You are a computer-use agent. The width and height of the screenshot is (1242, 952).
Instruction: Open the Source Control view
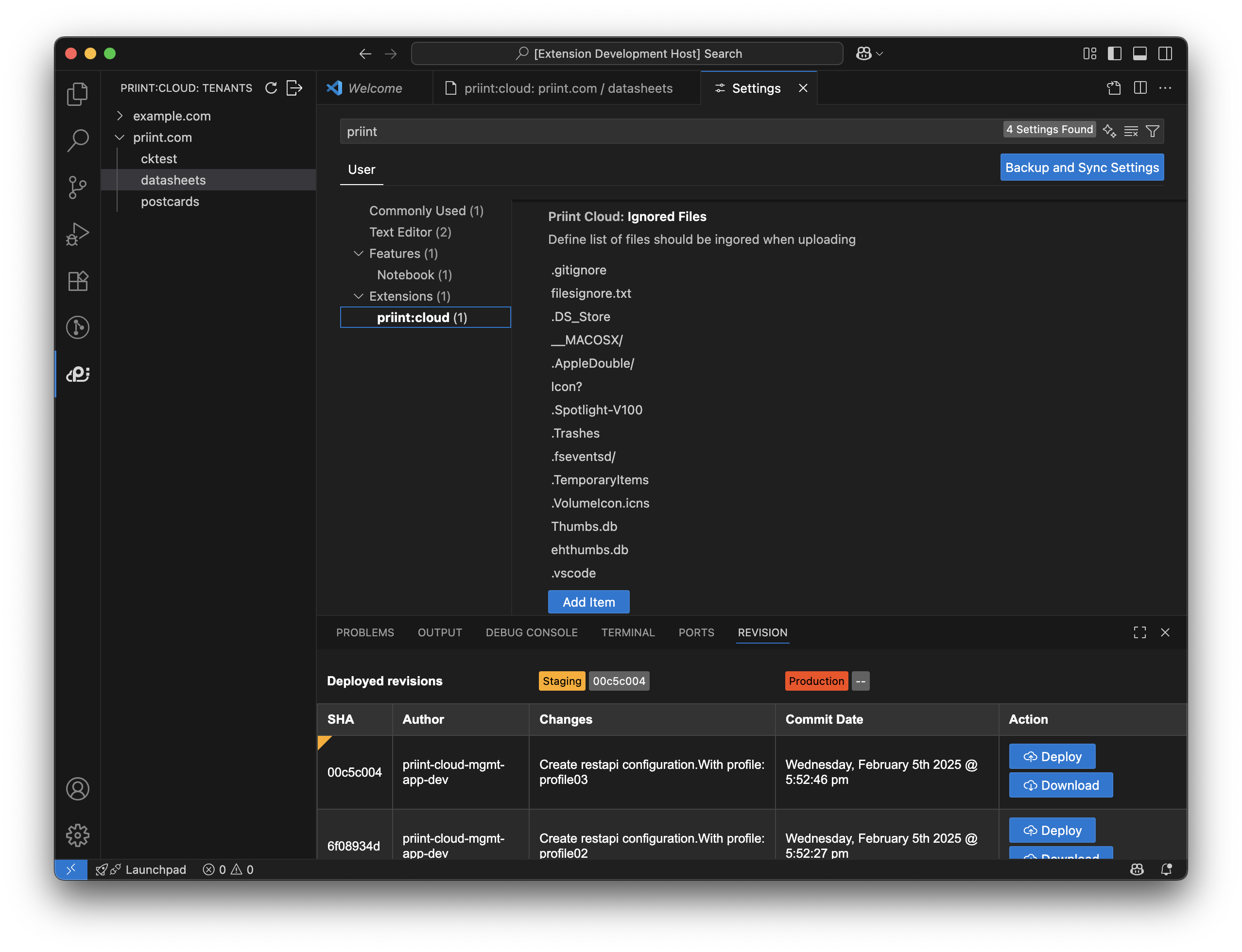[78, 187]
